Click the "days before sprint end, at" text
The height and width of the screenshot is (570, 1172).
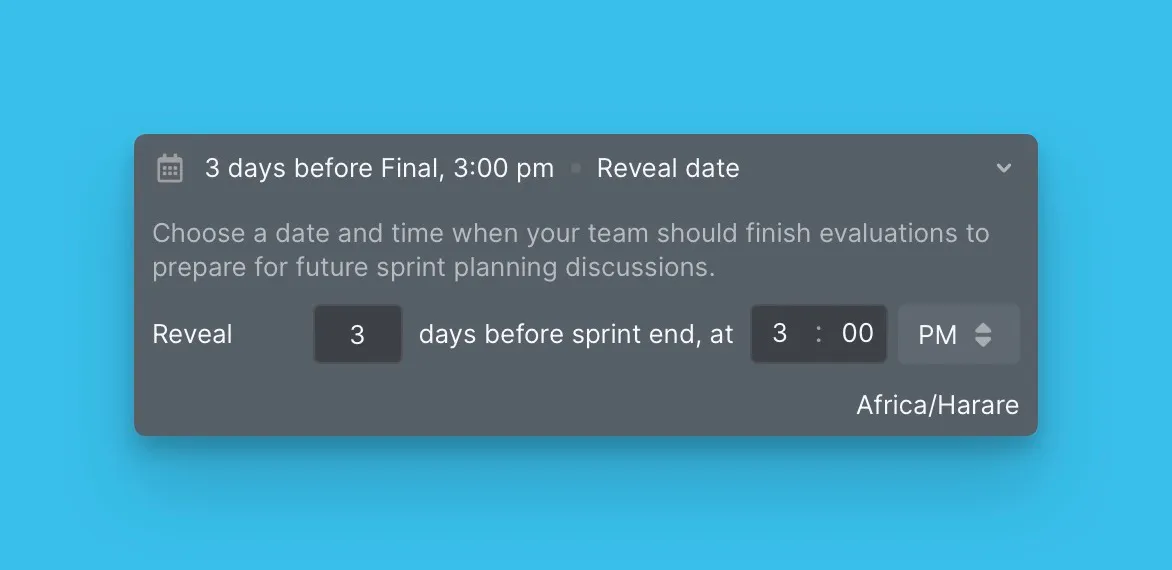[576, 334]
